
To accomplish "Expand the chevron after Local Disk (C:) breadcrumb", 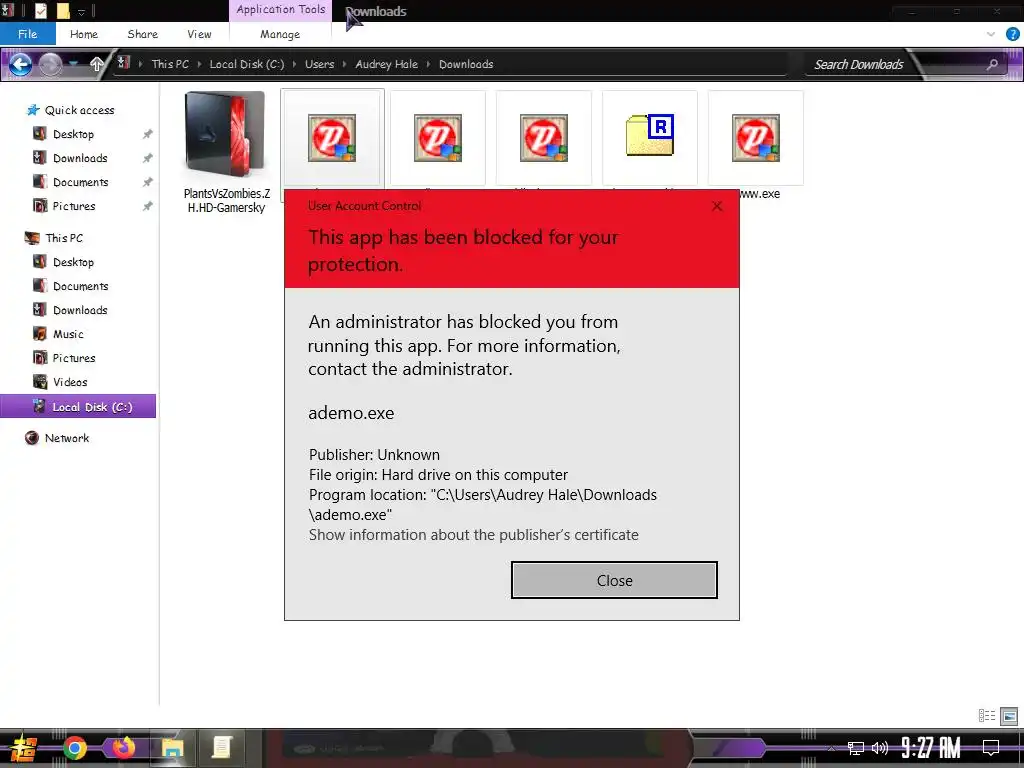I will [295, 64].
